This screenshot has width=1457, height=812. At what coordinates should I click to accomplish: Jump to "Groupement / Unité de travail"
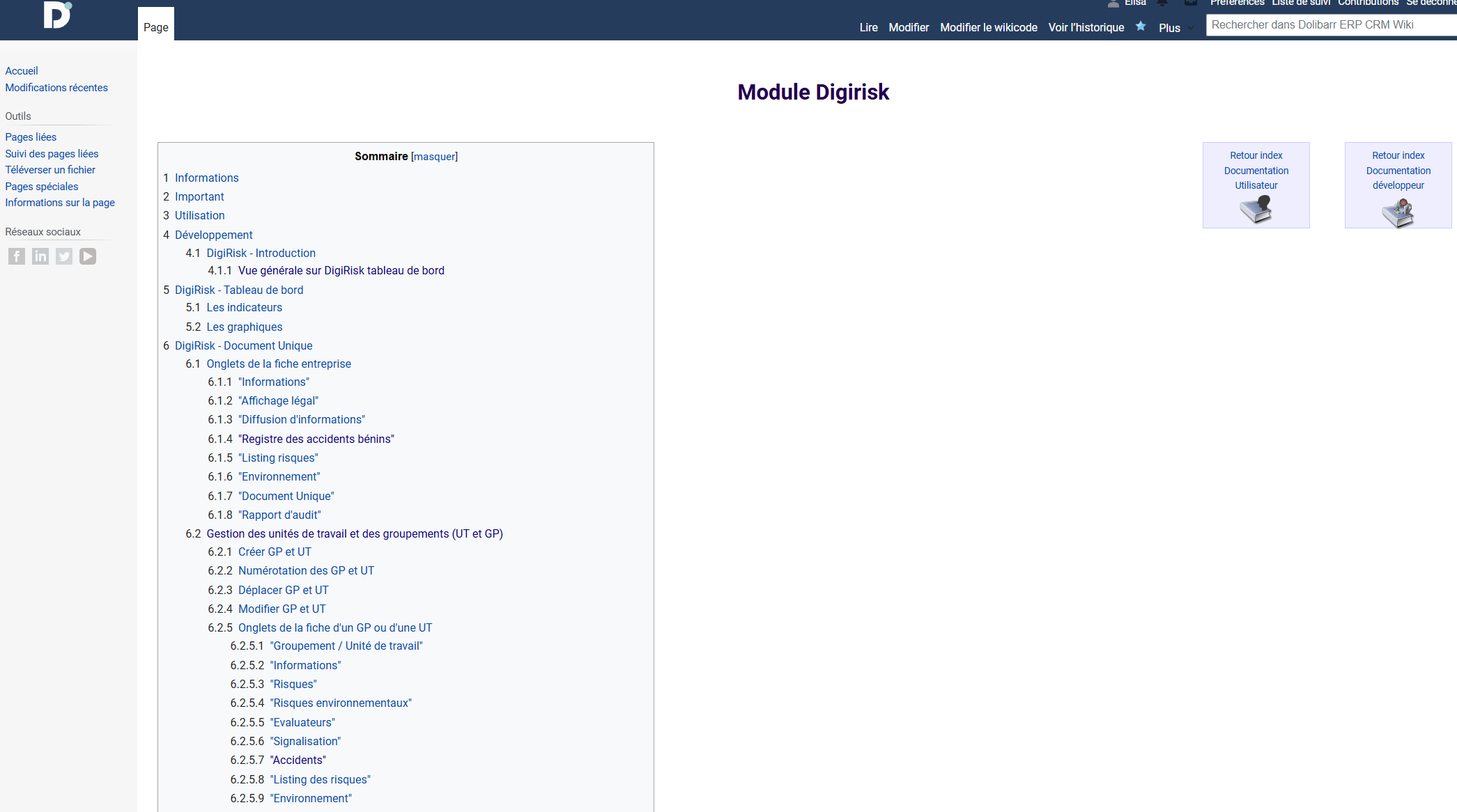click(x=346, y=646)
